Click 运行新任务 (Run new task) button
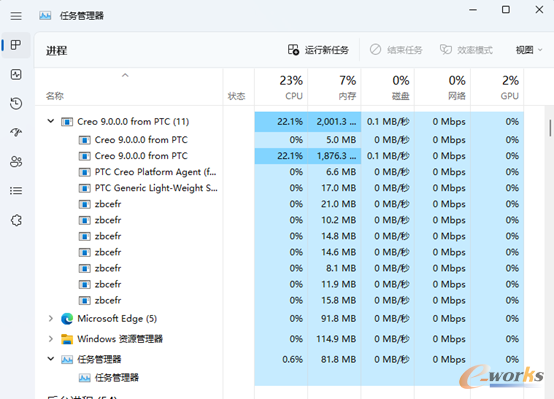554x399 pixels. [318, 50]
